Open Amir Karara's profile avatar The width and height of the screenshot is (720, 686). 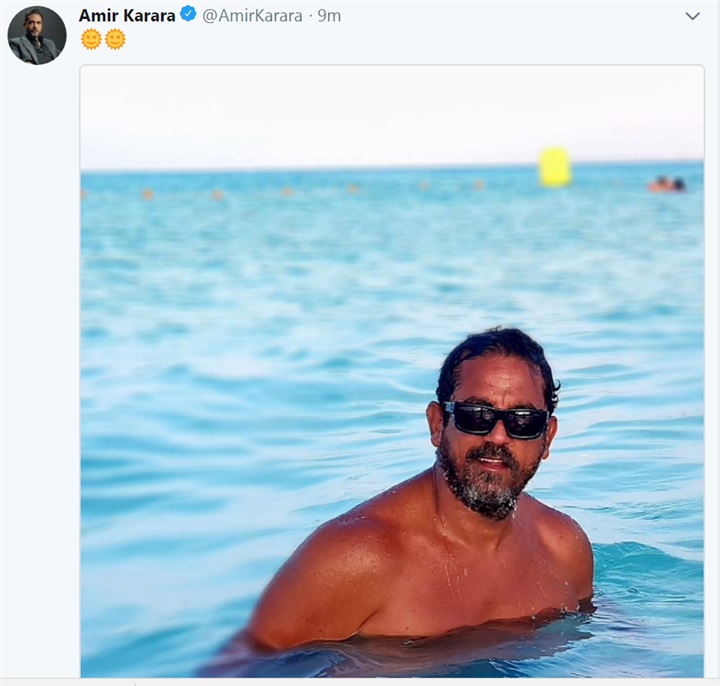(37, 35)
